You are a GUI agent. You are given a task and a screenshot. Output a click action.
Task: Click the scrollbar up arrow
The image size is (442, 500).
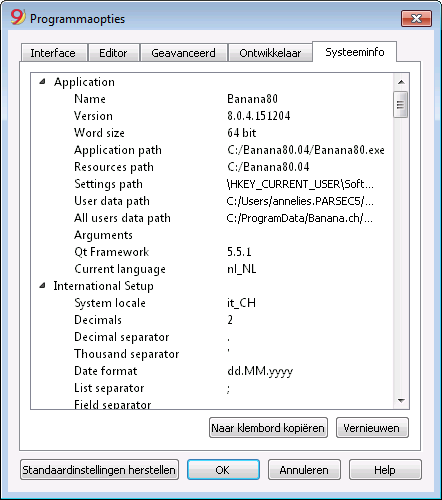coord(401,82)
